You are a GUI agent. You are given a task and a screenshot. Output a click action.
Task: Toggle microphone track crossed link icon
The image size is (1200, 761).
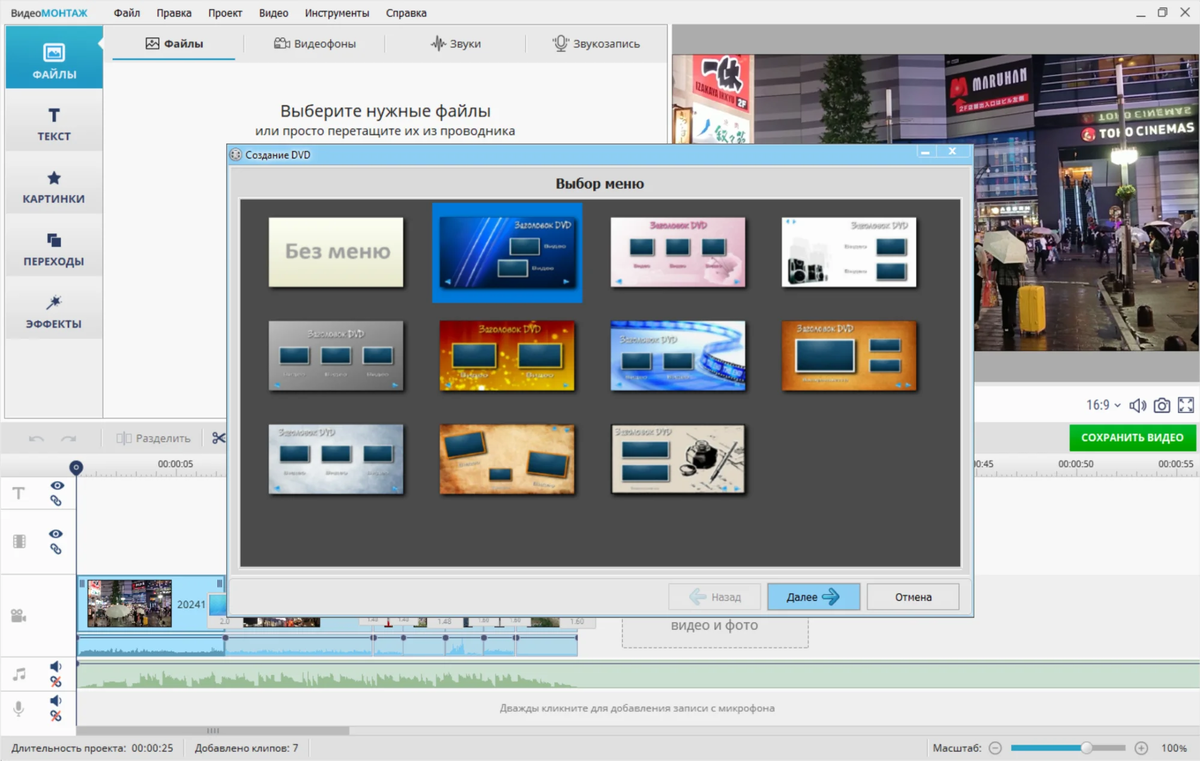click(x=56, y=716)
